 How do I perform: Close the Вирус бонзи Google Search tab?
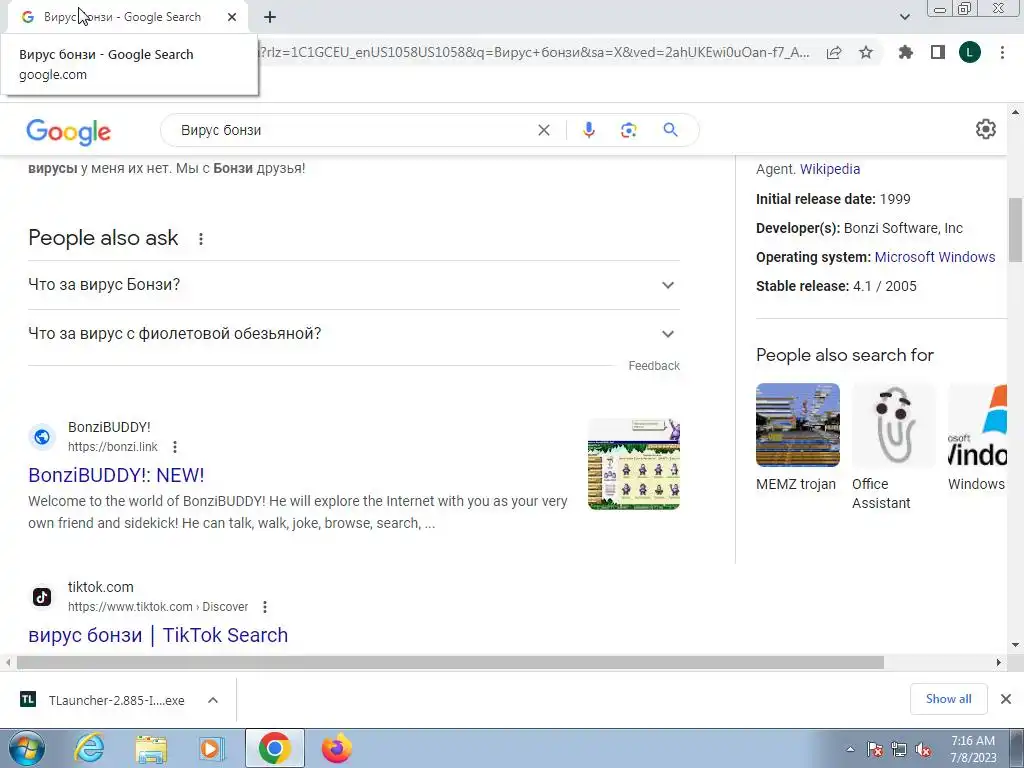[x=232, y=17]
